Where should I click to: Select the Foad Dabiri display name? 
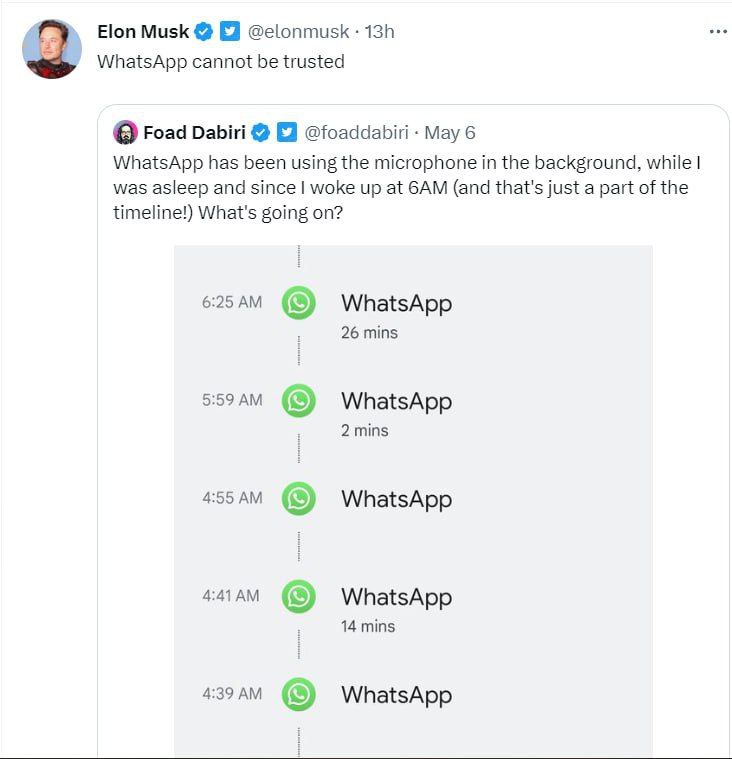(195, 133)
